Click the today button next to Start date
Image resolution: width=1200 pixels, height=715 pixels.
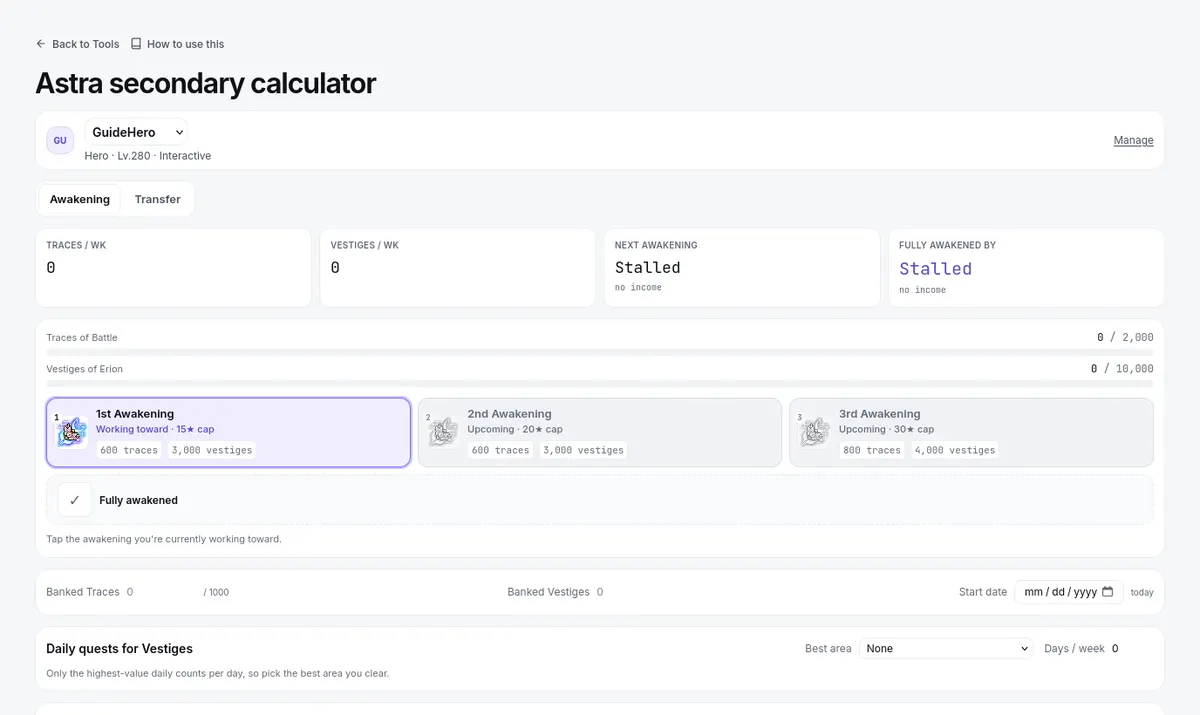point(1142,593)
